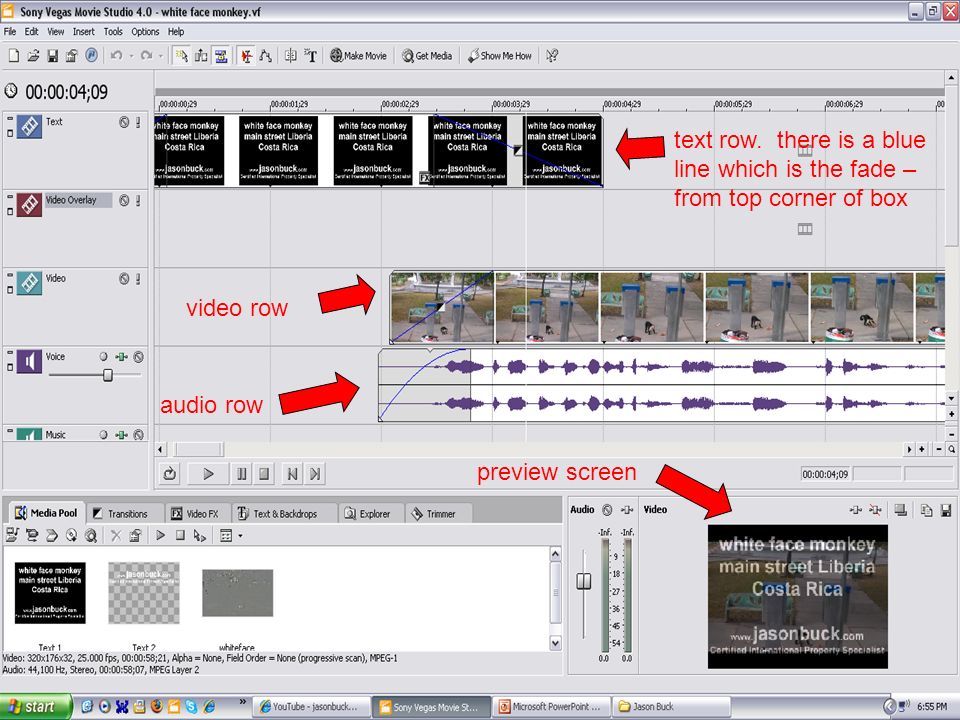Click the timecode field showing 00:00:04;09 in transport bar
The image size is (960, 720).
[825, 474]
